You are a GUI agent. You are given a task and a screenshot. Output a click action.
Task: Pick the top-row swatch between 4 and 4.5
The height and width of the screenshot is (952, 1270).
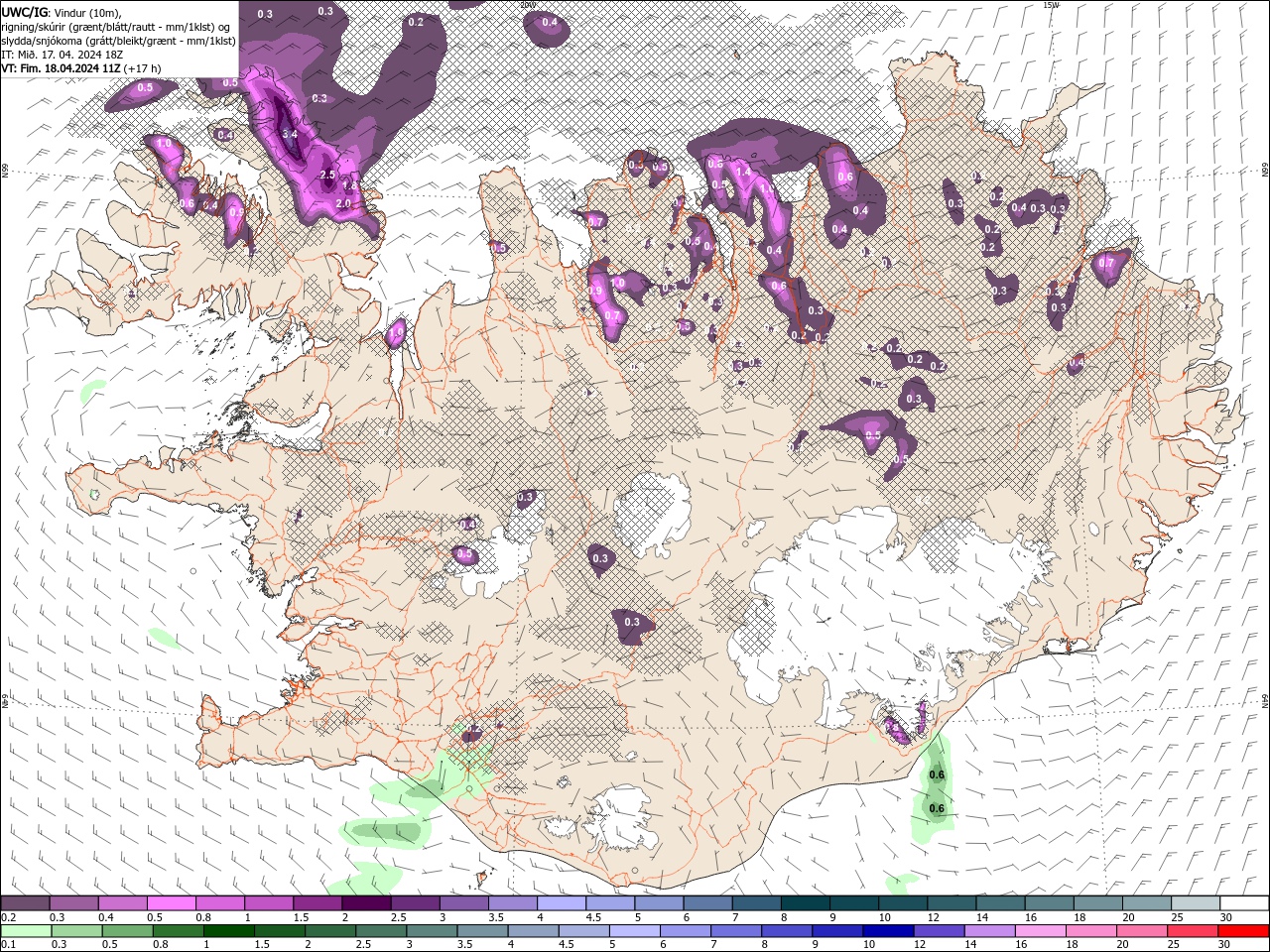coord(563,903)
